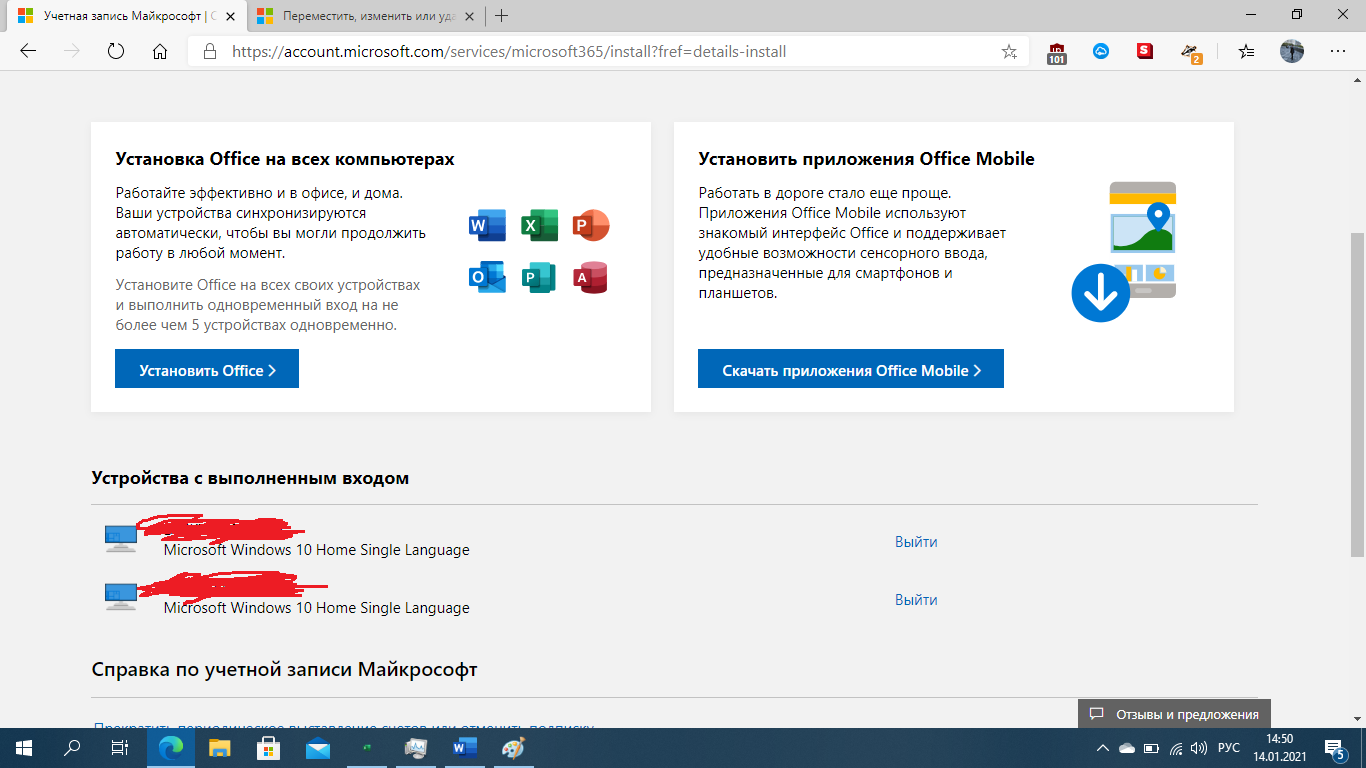
Task: Open the red S extension icon
Action: [x=1145, y=51]
